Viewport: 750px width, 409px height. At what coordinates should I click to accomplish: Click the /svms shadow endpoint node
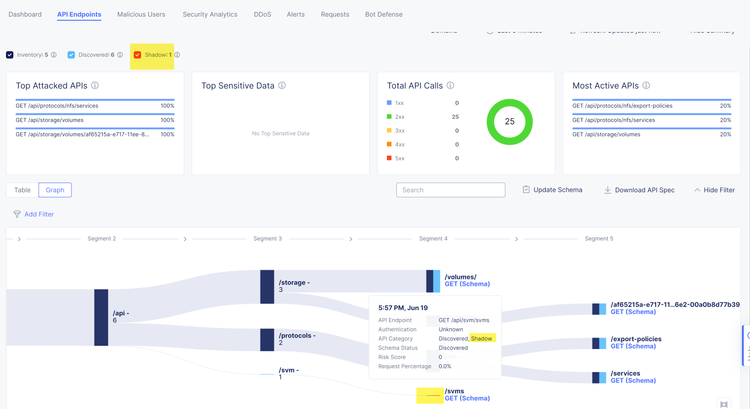[433, 395]
